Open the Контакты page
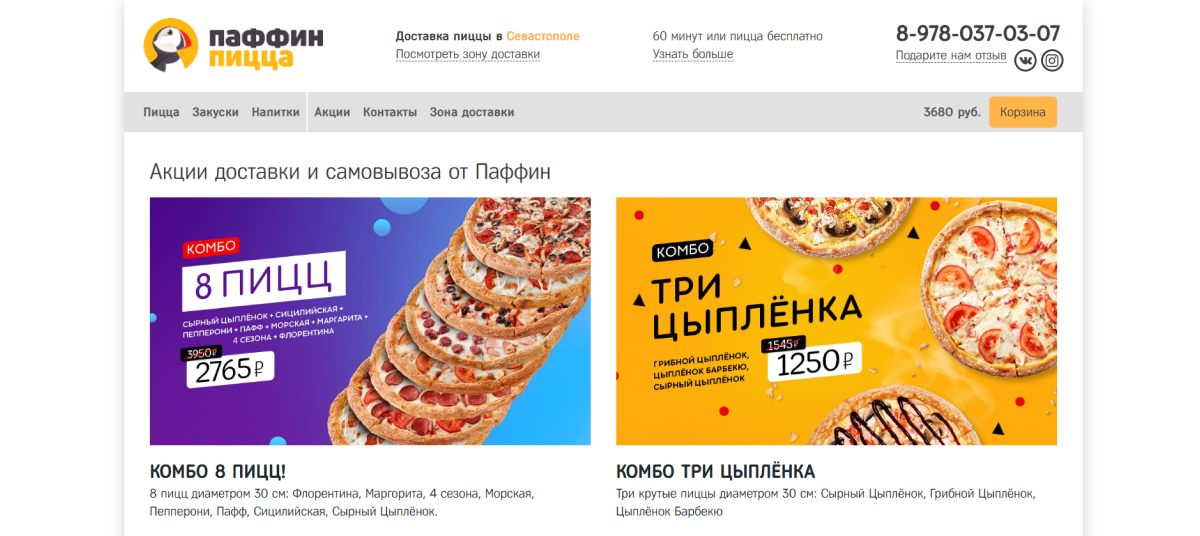Screen dimensions: 1200x536 coord(390,112)
